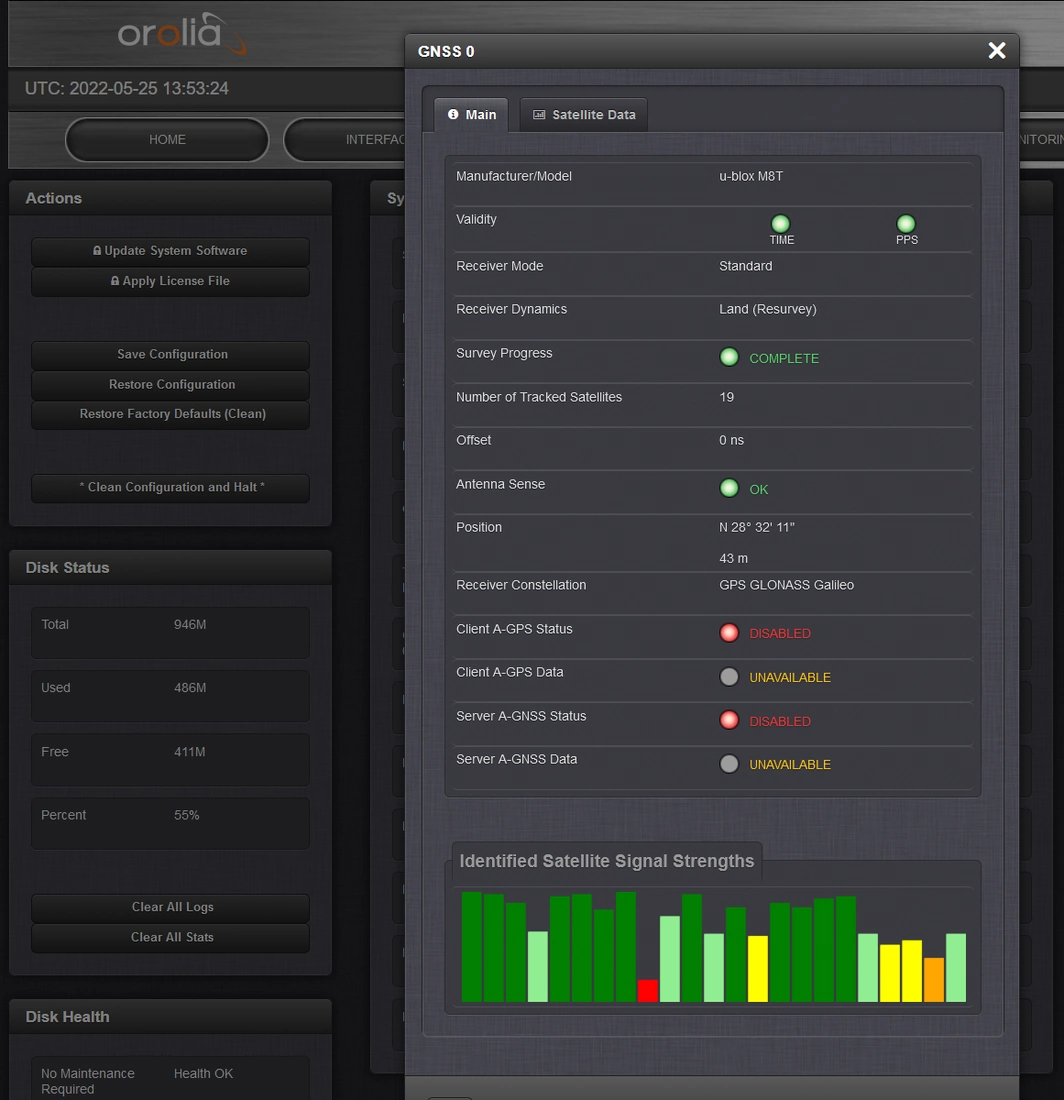Click the Antenna Sense green status light
Image resolution: width=1064 pixels, height=1100 pixels.
click(x=729, y=488)
